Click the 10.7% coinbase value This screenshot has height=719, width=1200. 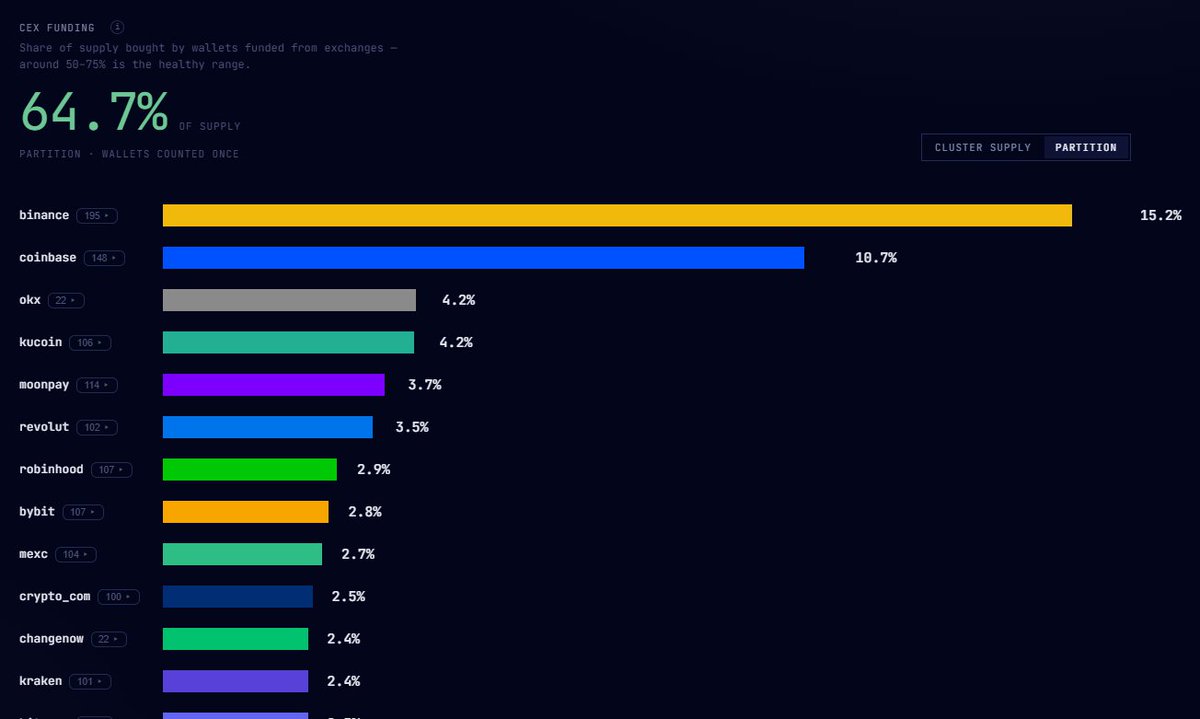coord(876,258)
